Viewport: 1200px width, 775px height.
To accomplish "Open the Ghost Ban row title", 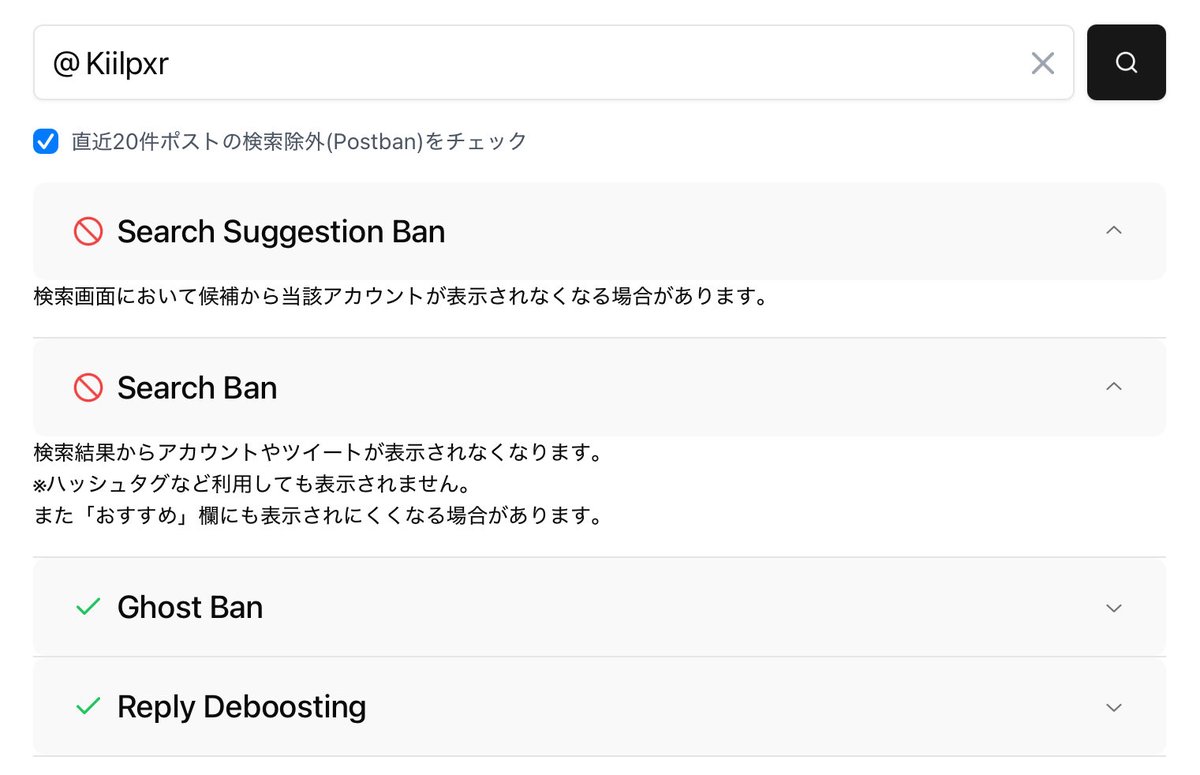I will click(x=190, y=607).
